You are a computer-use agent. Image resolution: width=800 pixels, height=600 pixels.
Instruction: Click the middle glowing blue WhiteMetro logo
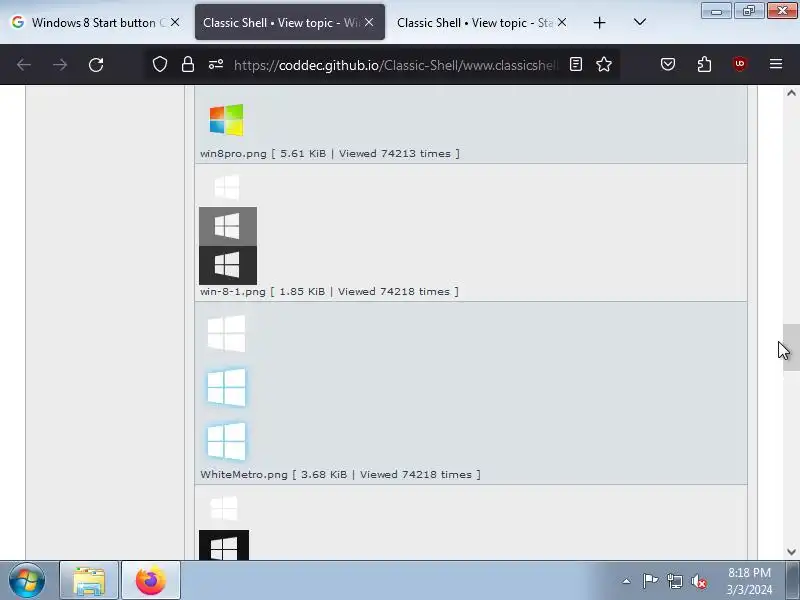pyautogui.click(x=227, y=388)
